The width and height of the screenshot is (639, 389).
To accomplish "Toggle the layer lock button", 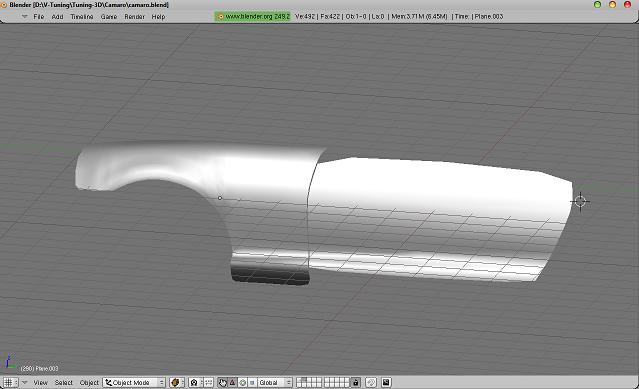I will point(355,382).
